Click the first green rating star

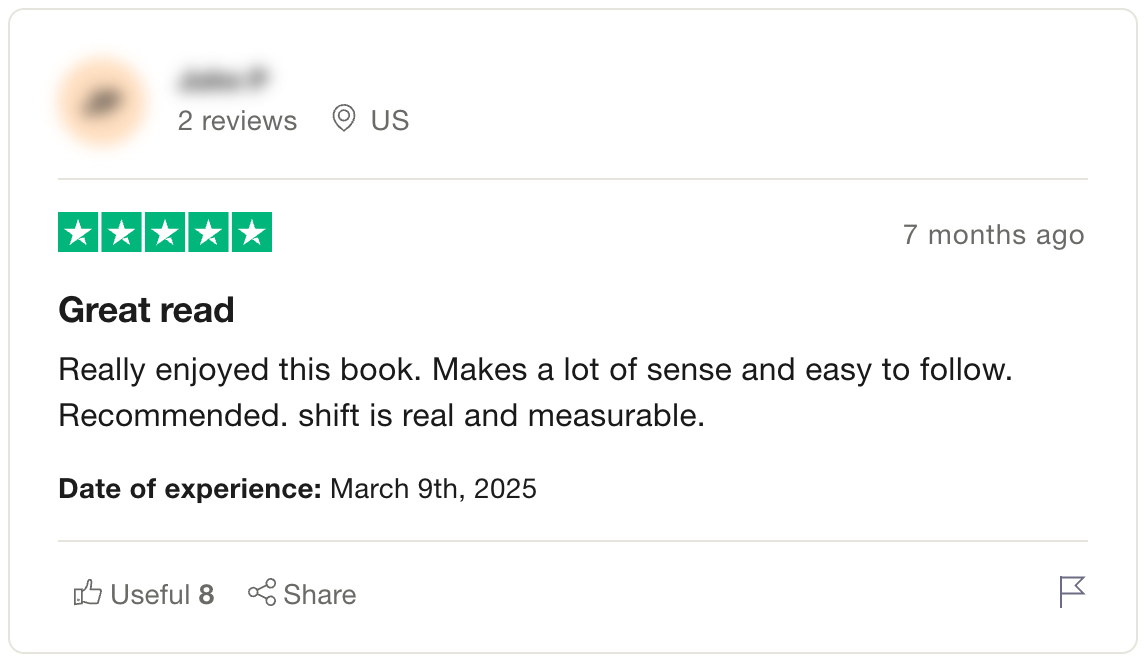click(x=78, y=234)
